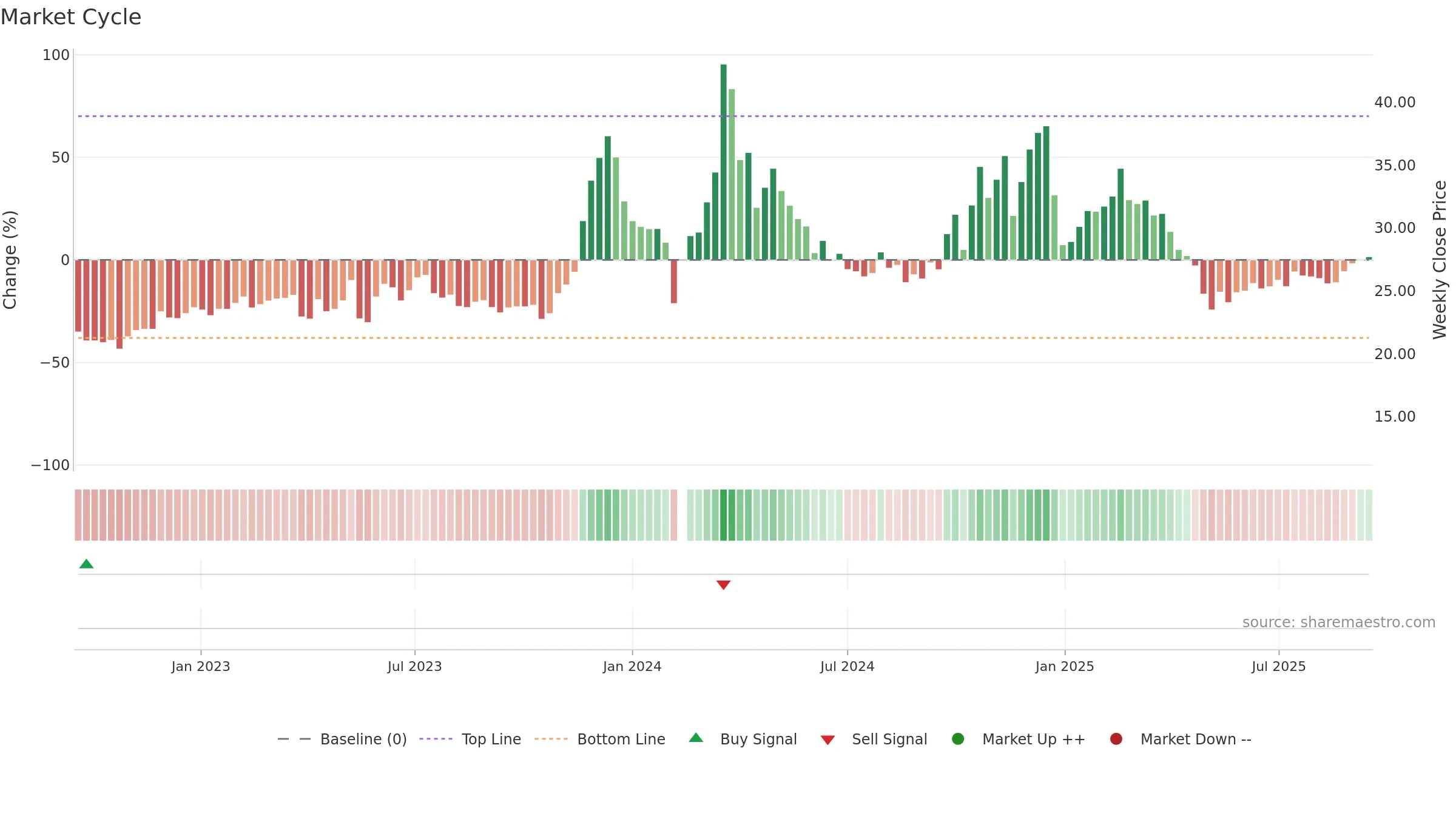
Task: Click the 100 tick on Change axis
Action: (x=56, y=55)
